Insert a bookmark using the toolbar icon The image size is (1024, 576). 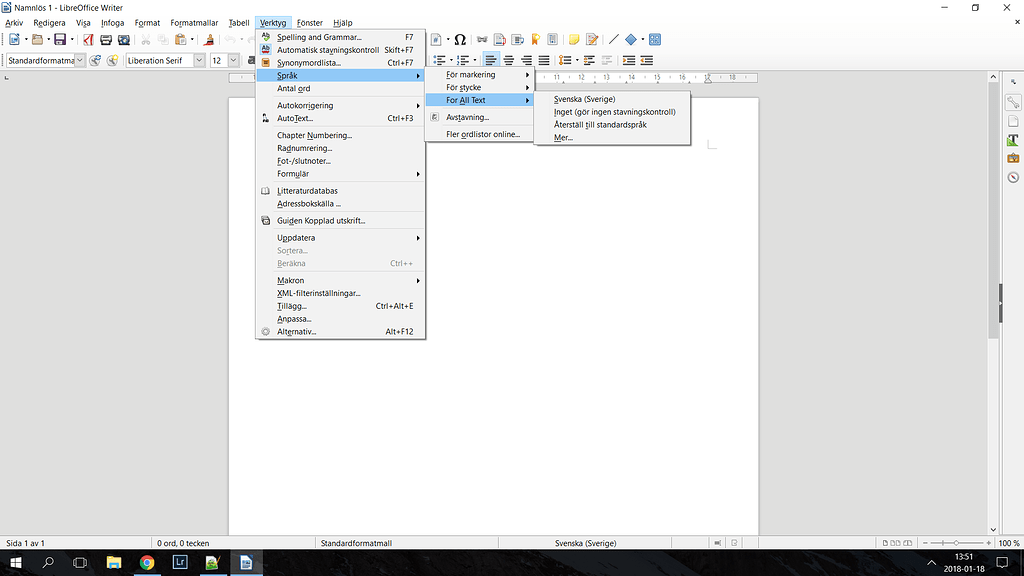[x=537, y=40]
